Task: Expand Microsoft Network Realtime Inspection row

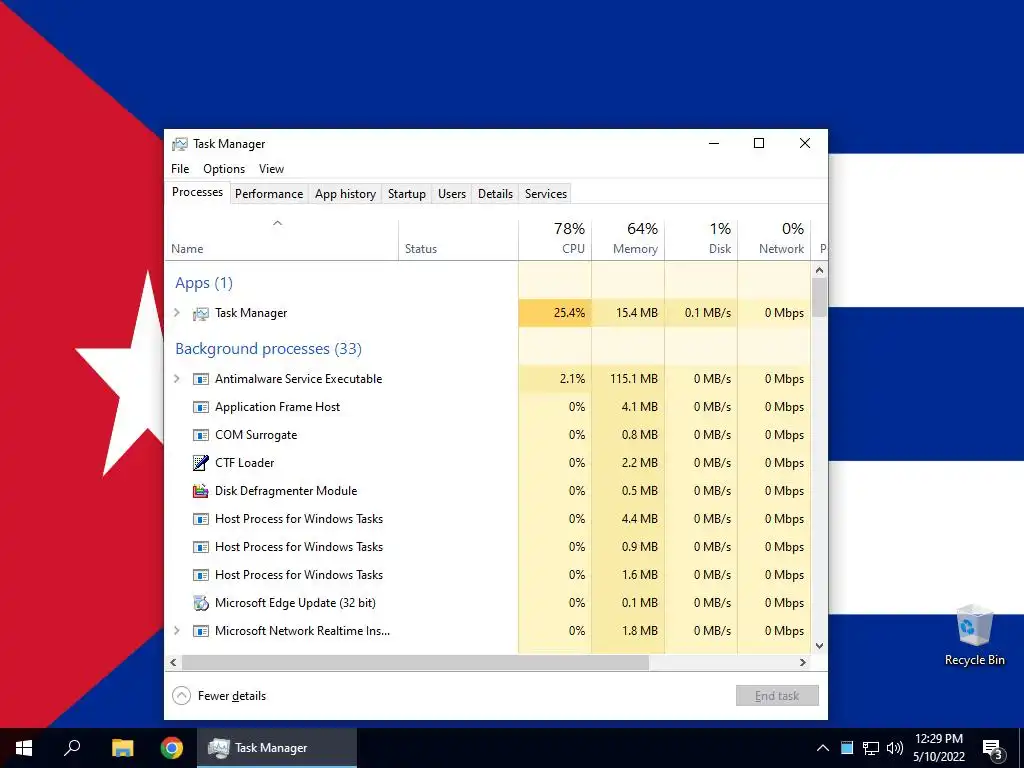Action: click(176, 631)
